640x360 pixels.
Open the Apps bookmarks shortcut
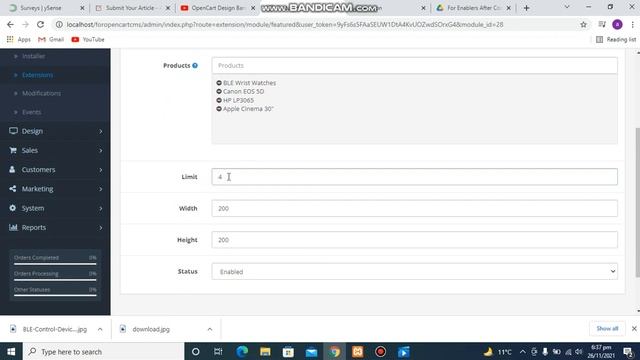19,39
